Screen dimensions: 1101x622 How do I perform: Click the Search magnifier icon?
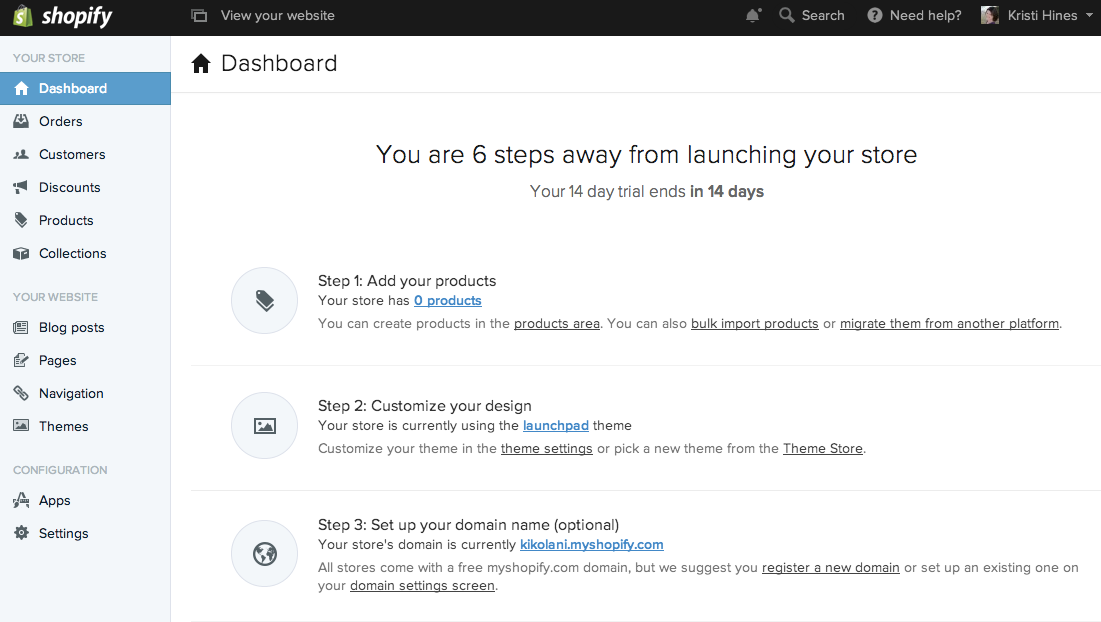pyautogui.click(x=787, y=15)
